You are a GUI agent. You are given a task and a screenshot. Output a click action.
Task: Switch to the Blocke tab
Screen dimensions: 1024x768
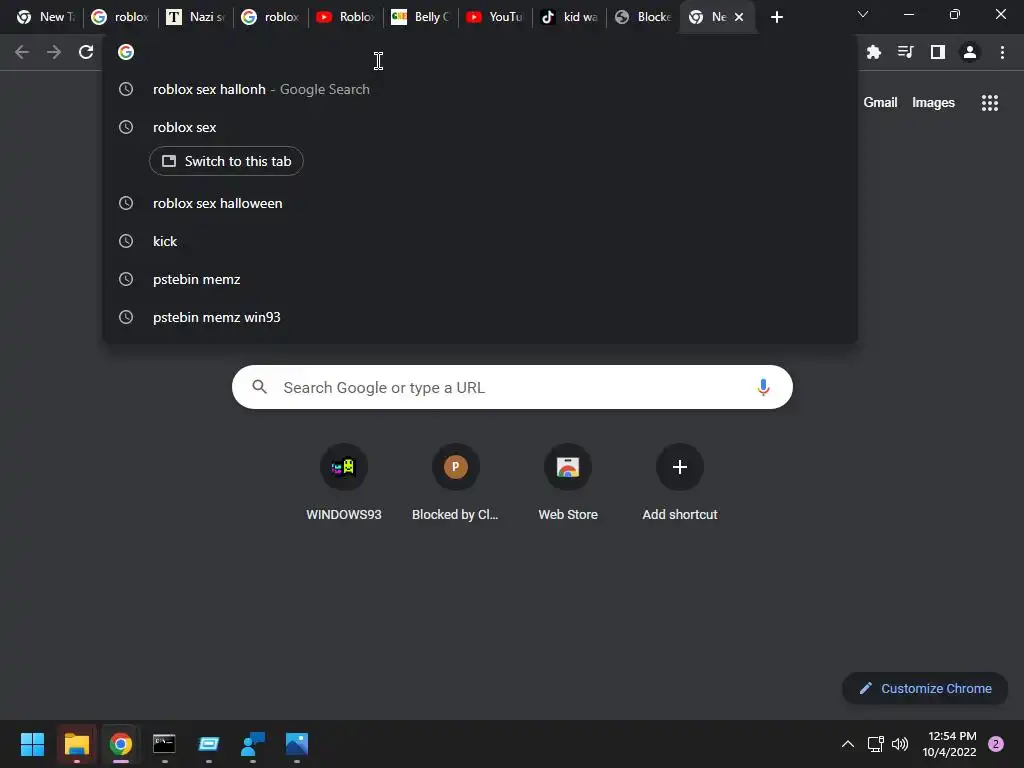[643, 17]
